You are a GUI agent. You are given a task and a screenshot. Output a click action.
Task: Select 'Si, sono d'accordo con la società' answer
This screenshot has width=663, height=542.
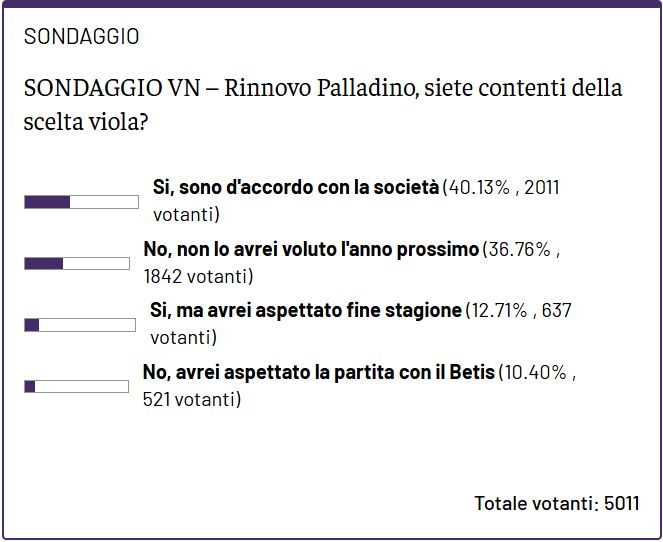tap(295, 187)
